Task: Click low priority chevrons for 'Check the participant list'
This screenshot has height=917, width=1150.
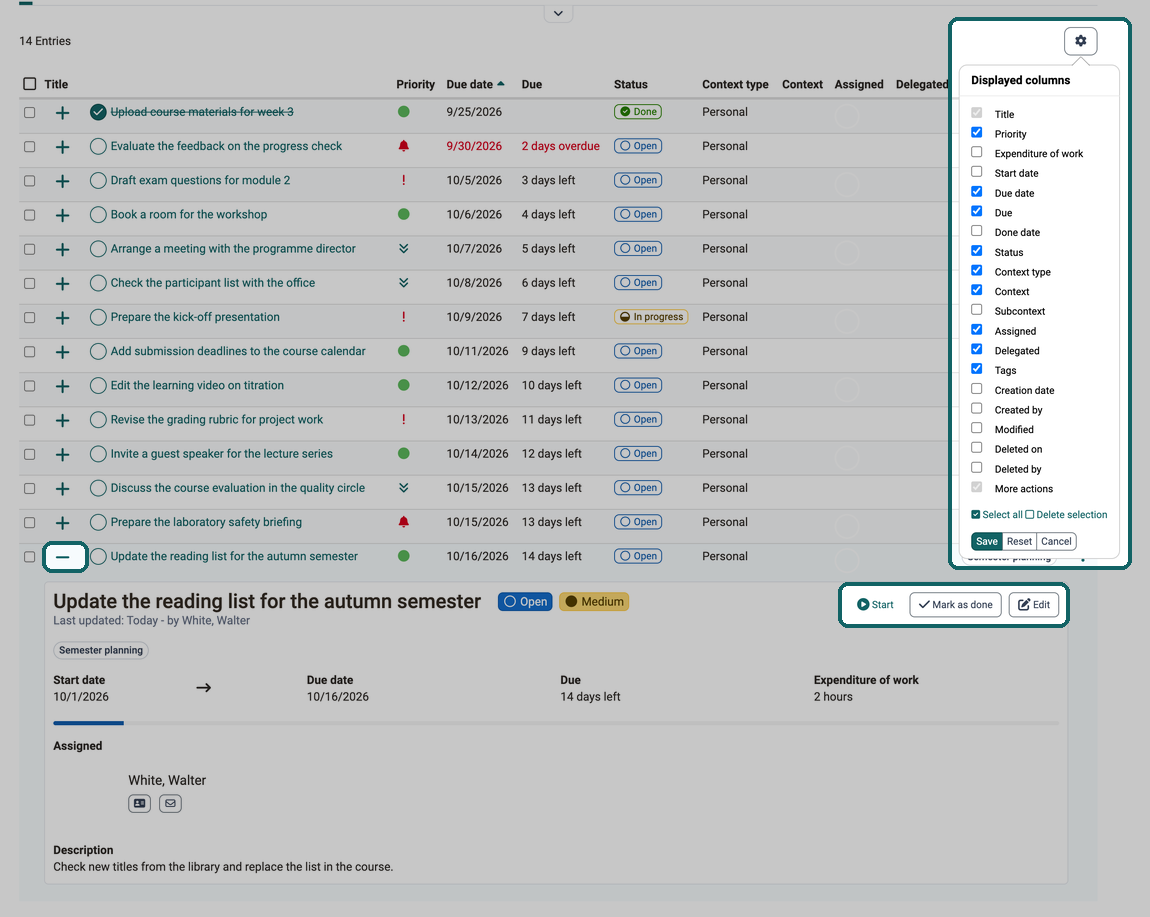Action: pyautogui.click(x=403, y=282)
